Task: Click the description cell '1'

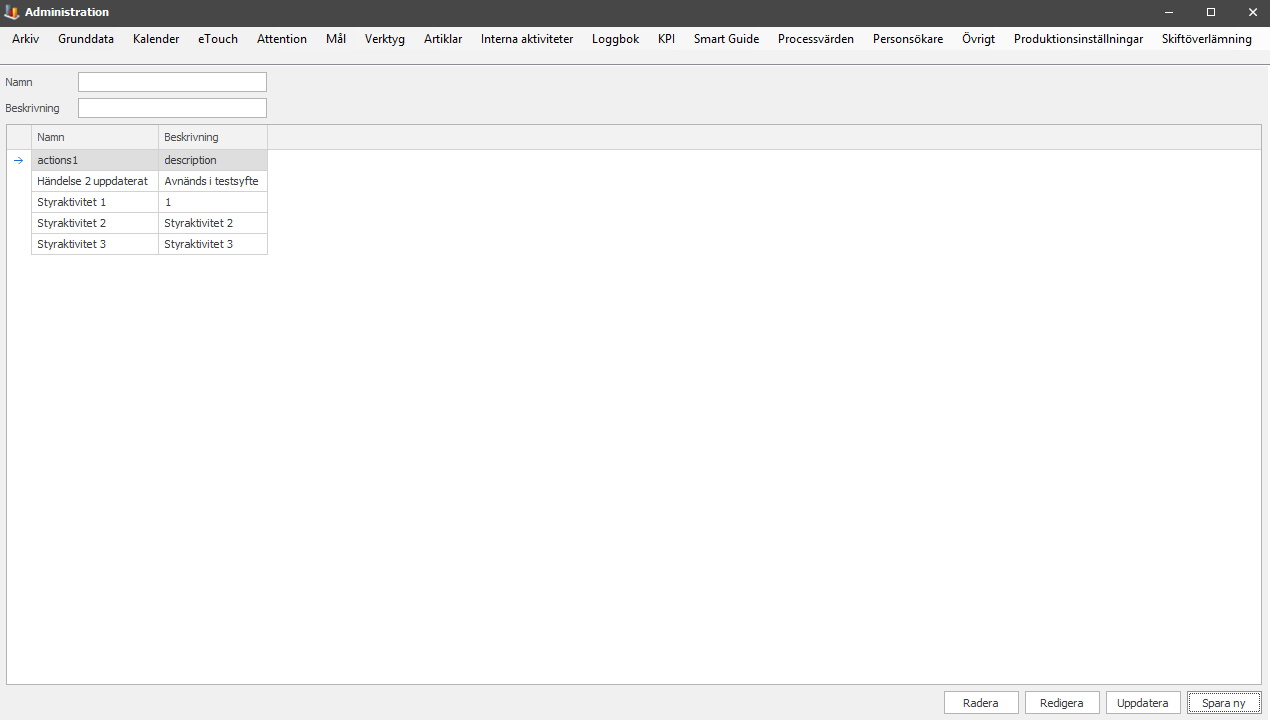Action: (213, 202)
